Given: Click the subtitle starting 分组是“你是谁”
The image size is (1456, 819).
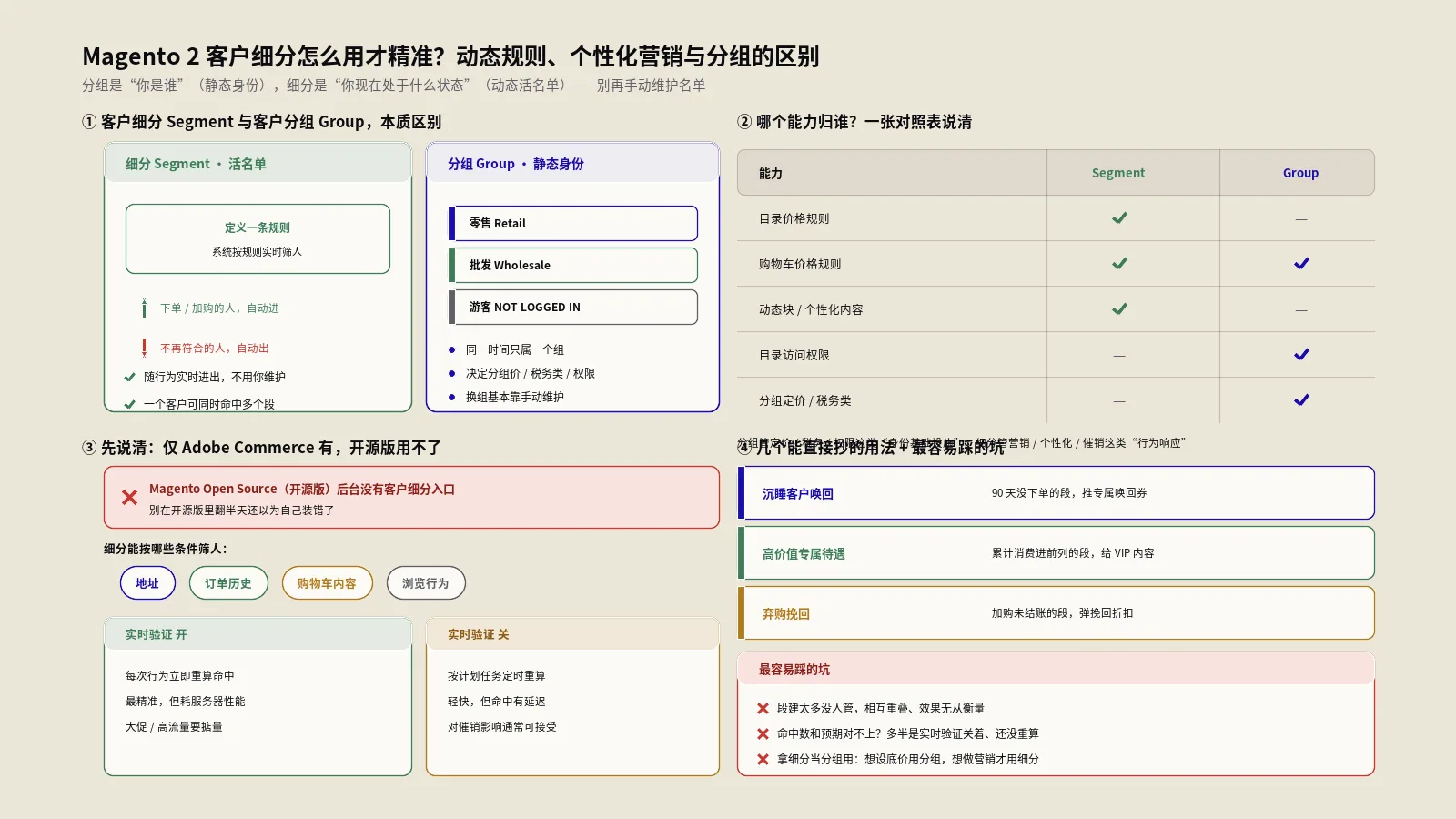Looking at the screenshot, I should pos(394,86).
